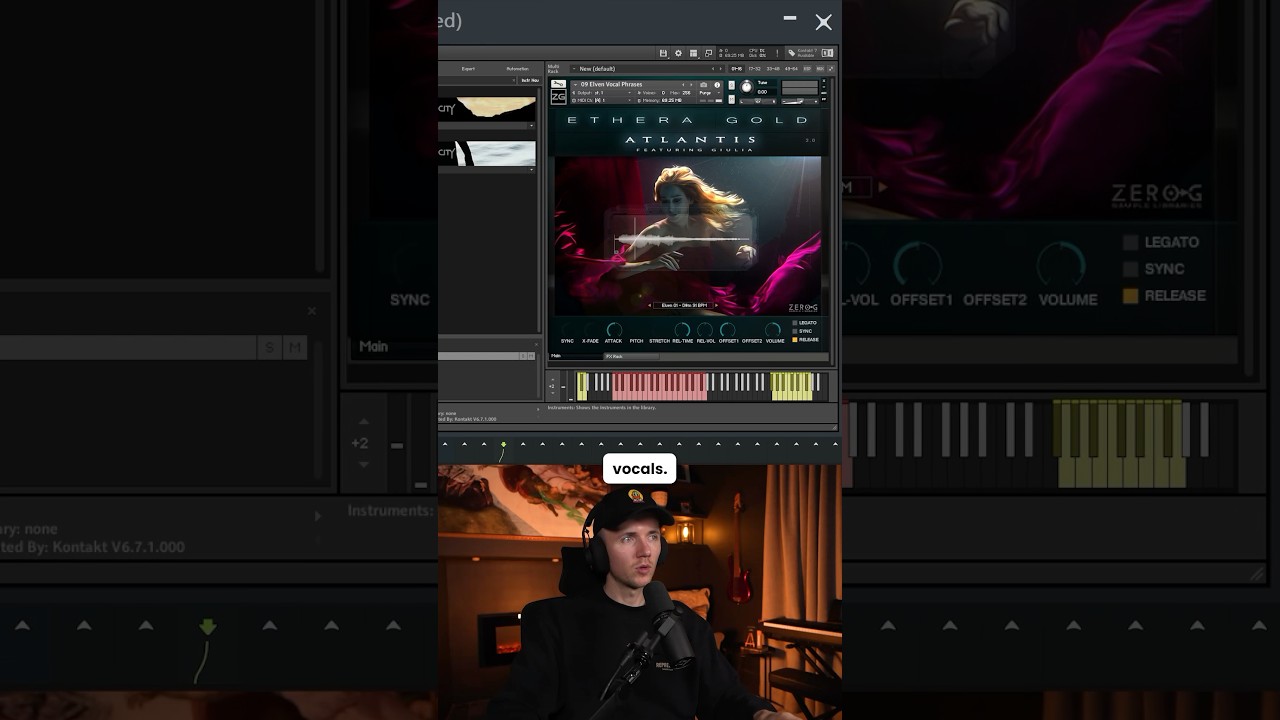Click the VOLUME knob

click(773, 330)
